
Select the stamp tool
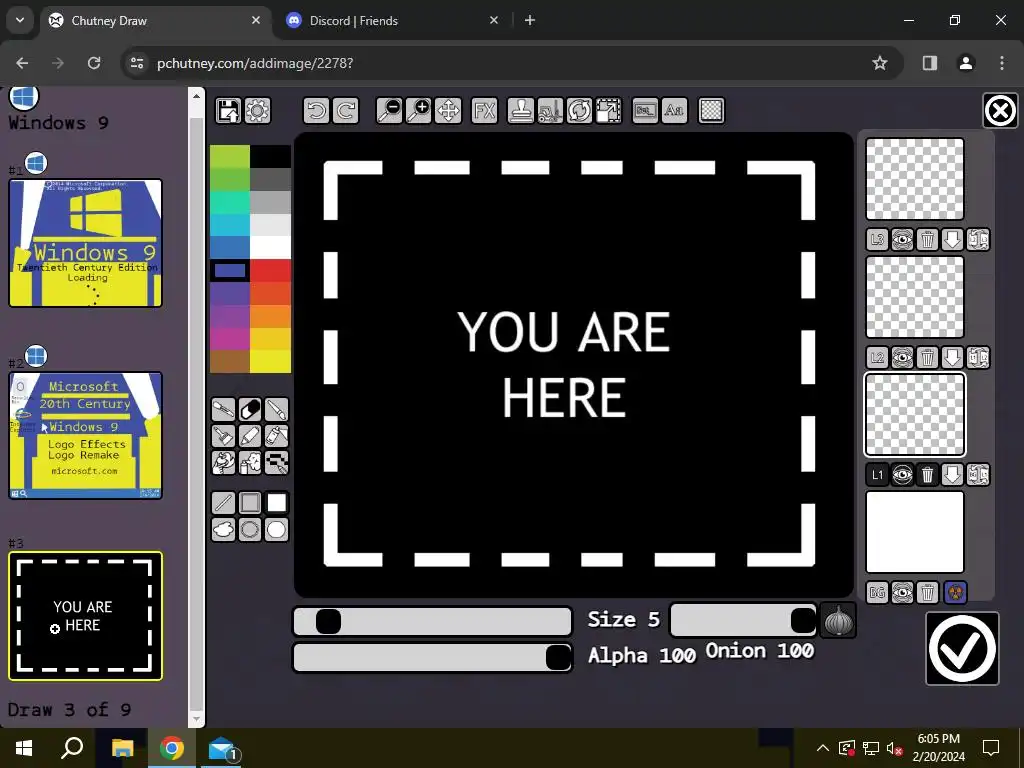(520, 110)
